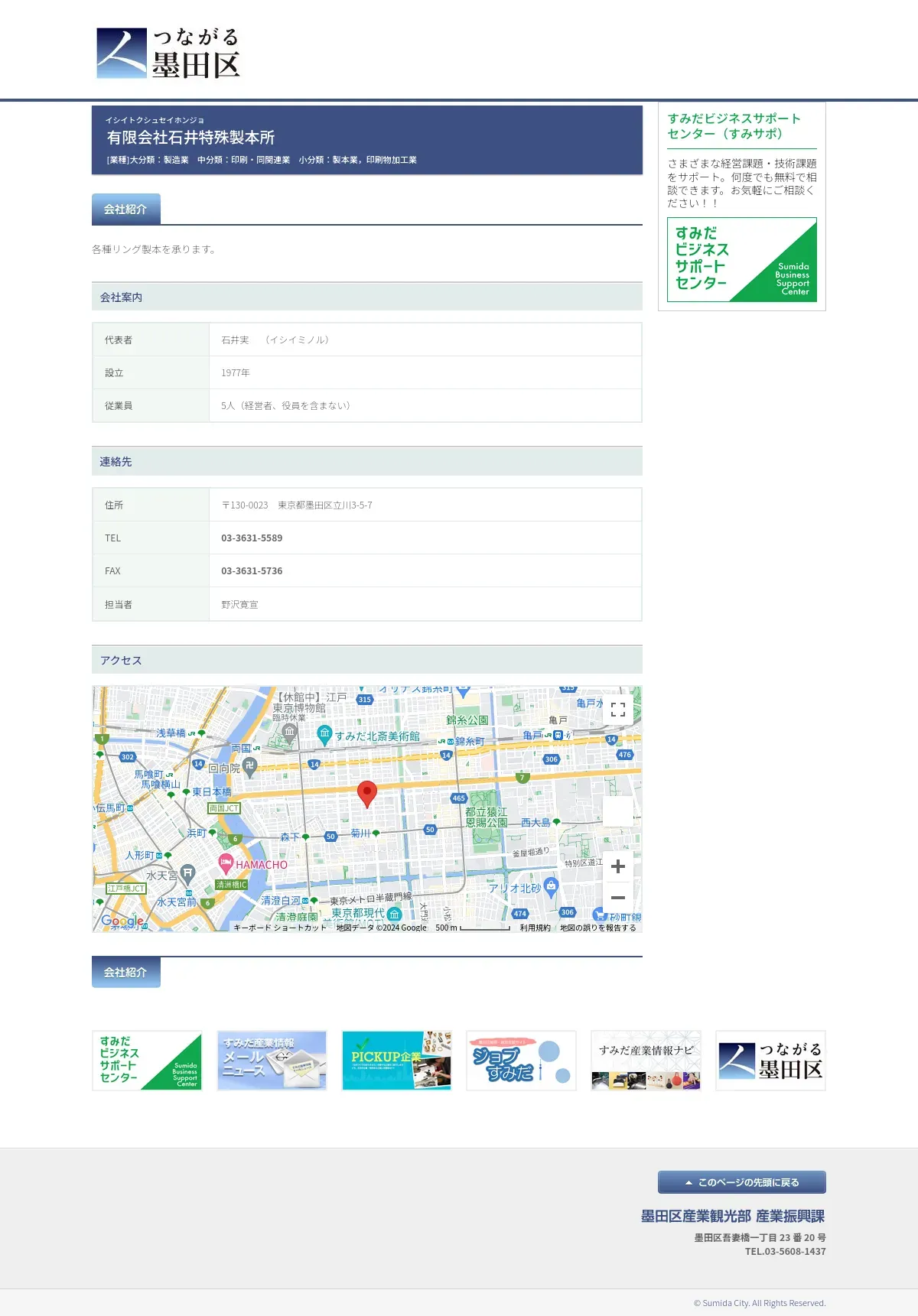Click the 菊川 station marker
The width and height of the screenshot is (918, 1316).
tap(376, 833)
